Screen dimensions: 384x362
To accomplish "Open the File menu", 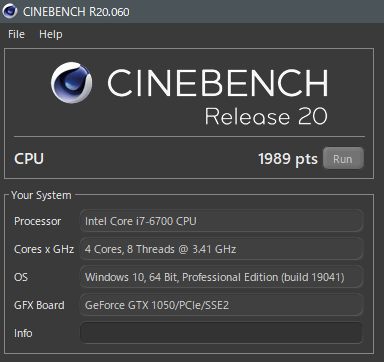I will pos(16,34).
